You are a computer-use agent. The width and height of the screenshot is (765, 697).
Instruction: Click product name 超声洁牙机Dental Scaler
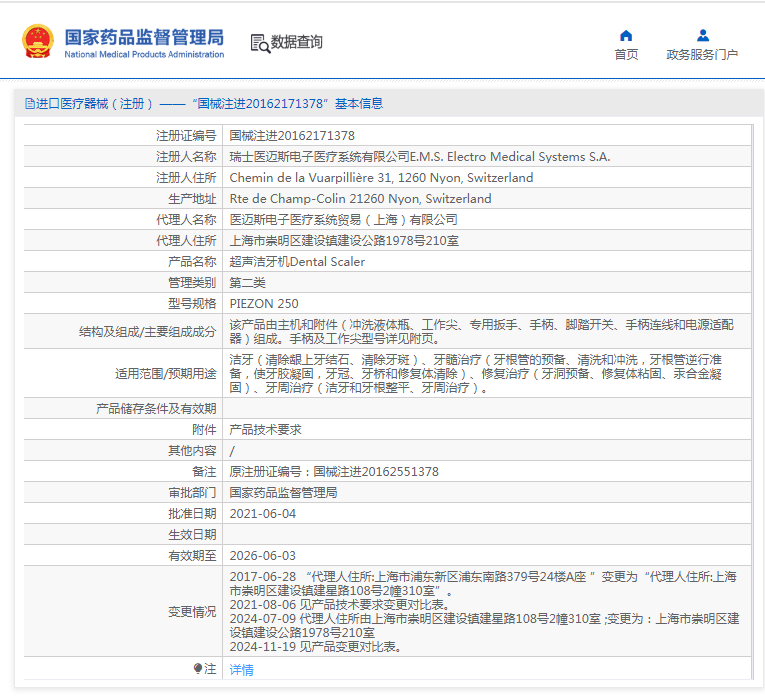pyautogui.click(x=297, y=261)
